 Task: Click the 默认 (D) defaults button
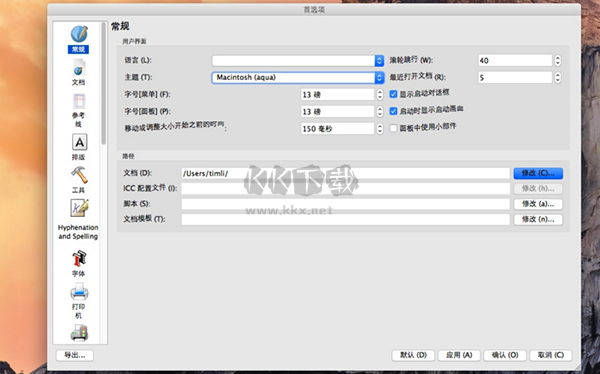coord(413,355)
